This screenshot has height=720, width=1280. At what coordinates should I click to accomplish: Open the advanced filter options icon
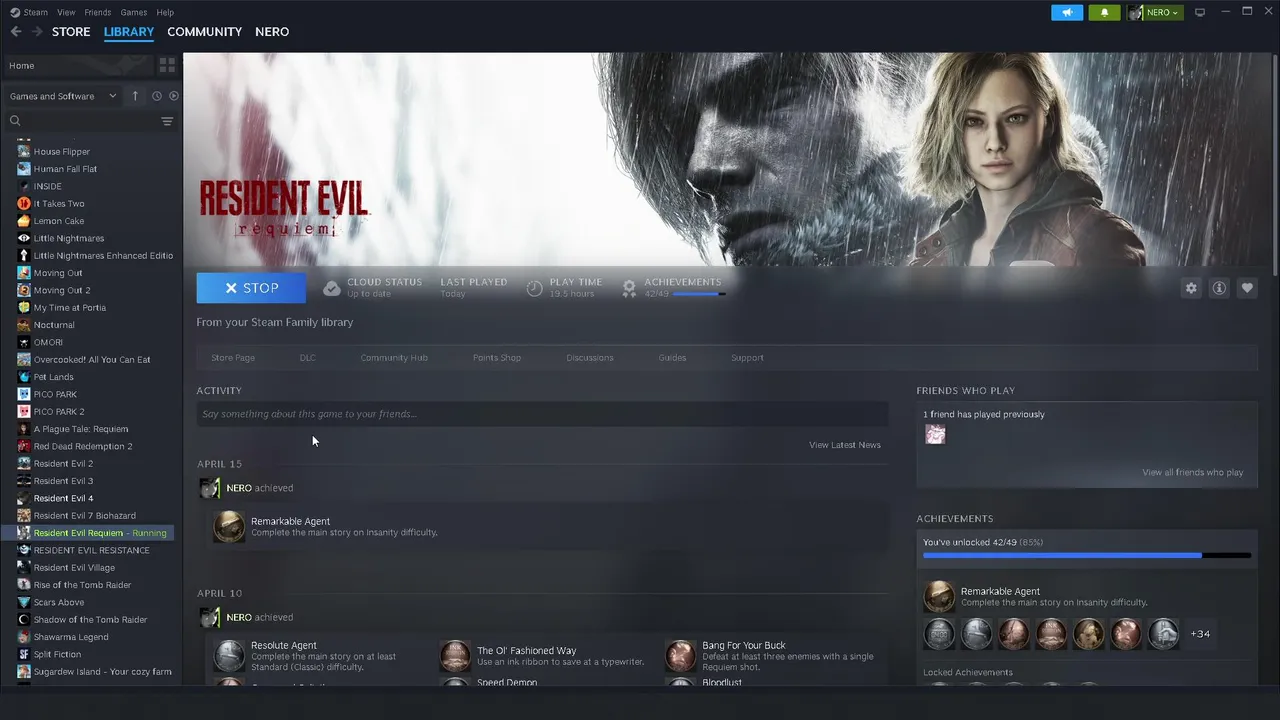click(167, 121)
